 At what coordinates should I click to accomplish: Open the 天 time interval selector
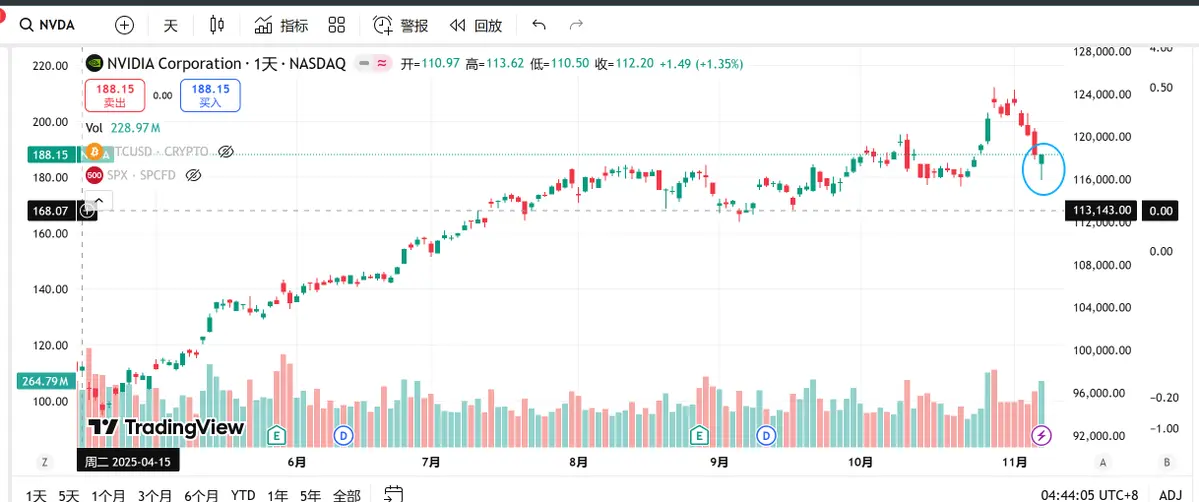(171, 25)
